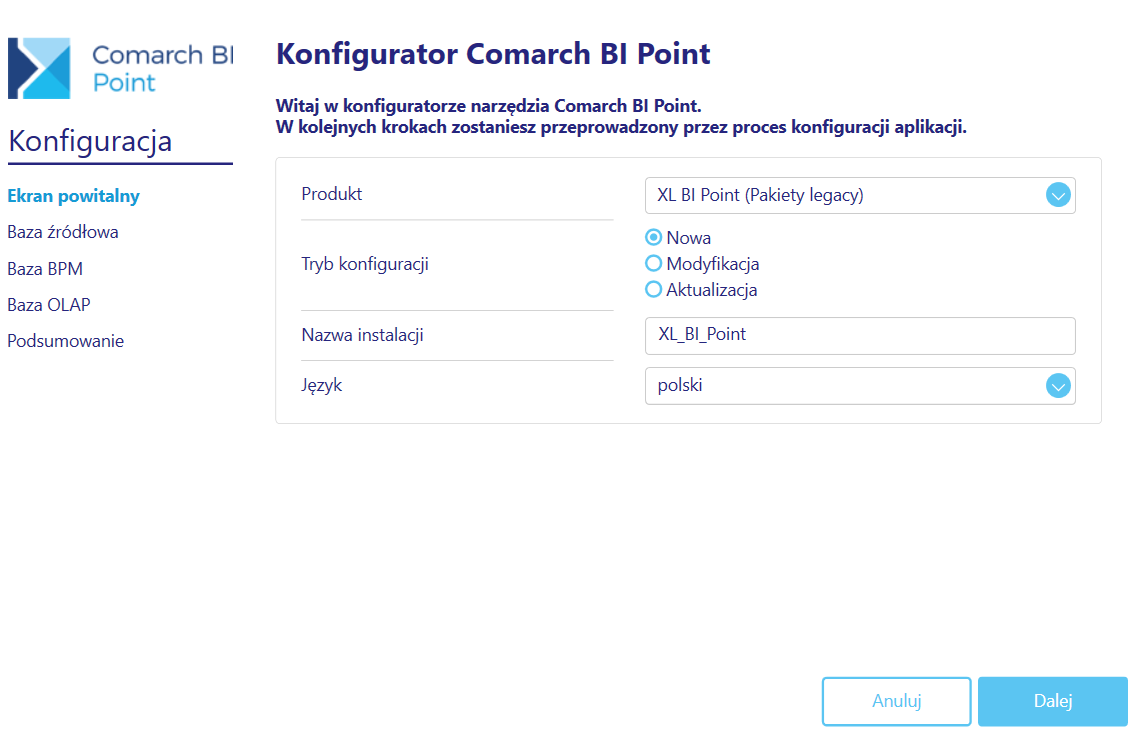The image size is (1142, 742).
Task: Click the Konfigurator Comarch BI Point title
Action: (x=493, y=54)
